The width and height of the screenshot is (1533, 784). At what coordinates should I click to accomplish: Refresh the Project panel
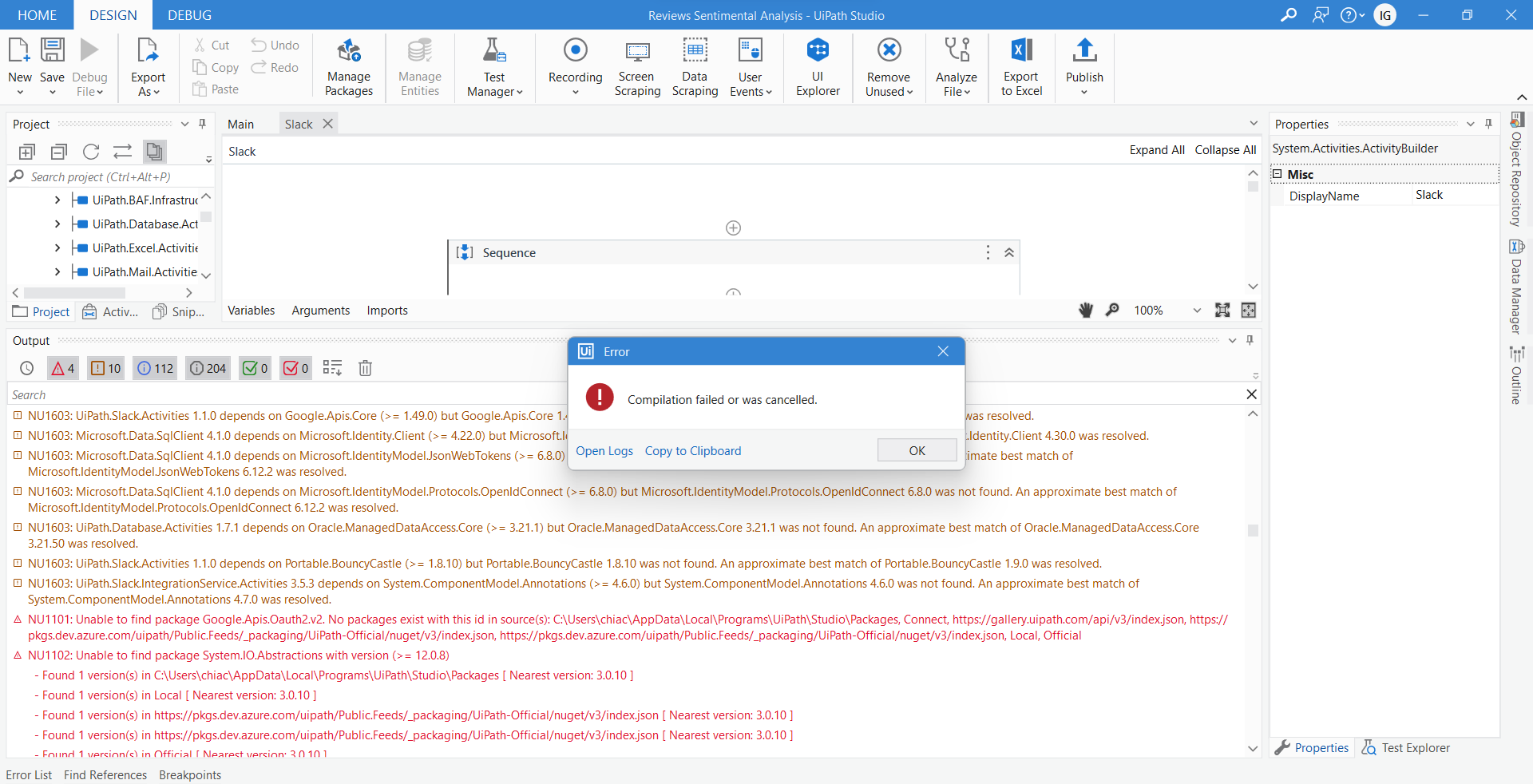tap(91, 152)
